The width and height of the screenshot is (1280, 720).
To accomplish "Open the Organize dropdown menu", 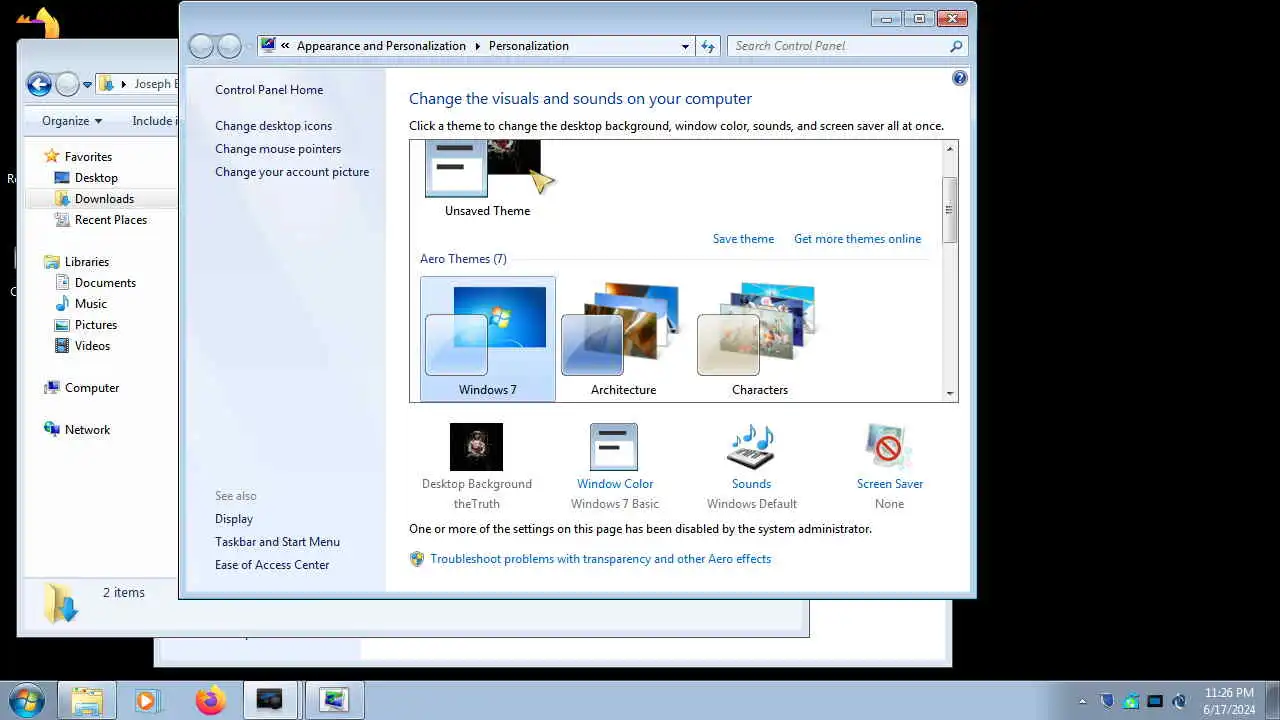I will pyautogui.click(x=71, y=121).
